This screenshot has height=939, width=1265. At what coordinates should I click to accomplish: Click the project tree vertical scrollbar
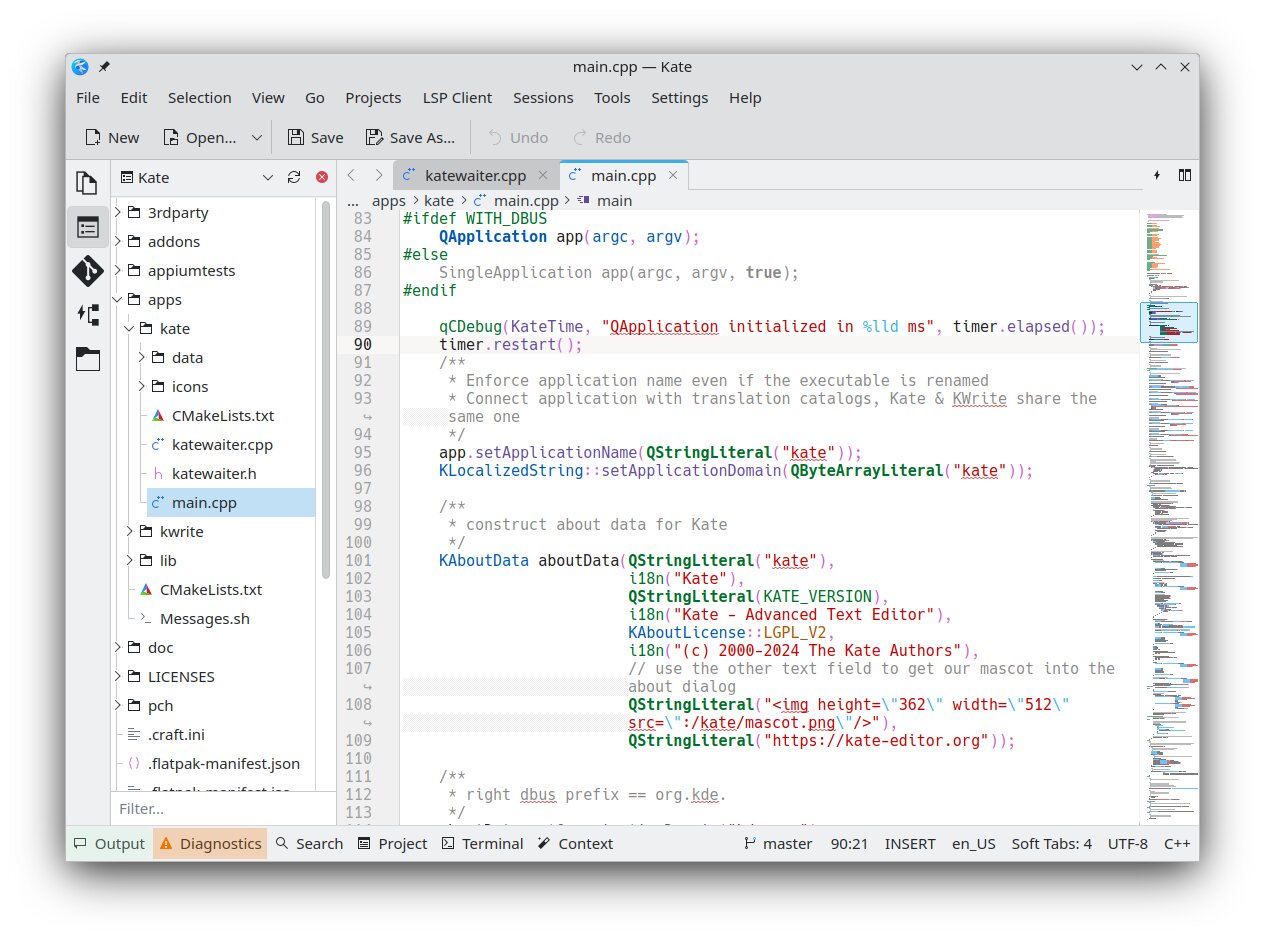pos(325,389)
